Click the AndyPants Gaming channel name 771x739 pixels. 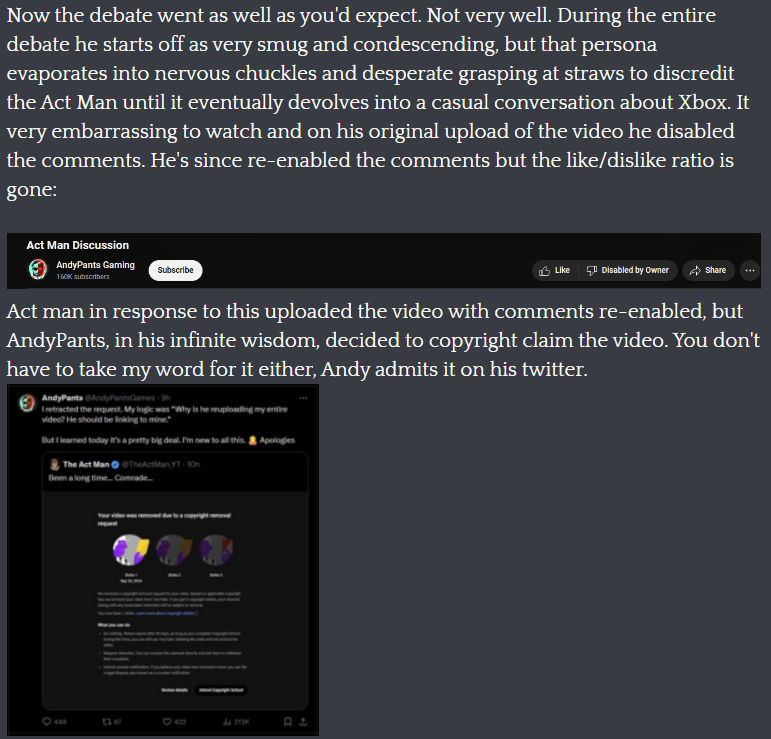click(x=95, y=265)
